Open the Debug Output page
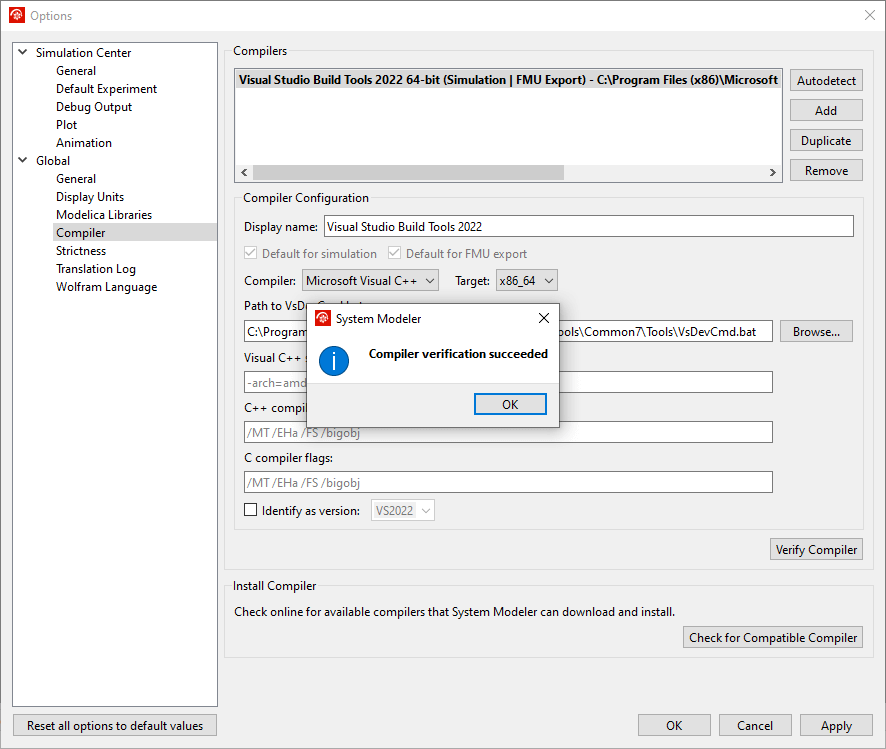Viewport: 886px width, 749px height. coord(94,107)
